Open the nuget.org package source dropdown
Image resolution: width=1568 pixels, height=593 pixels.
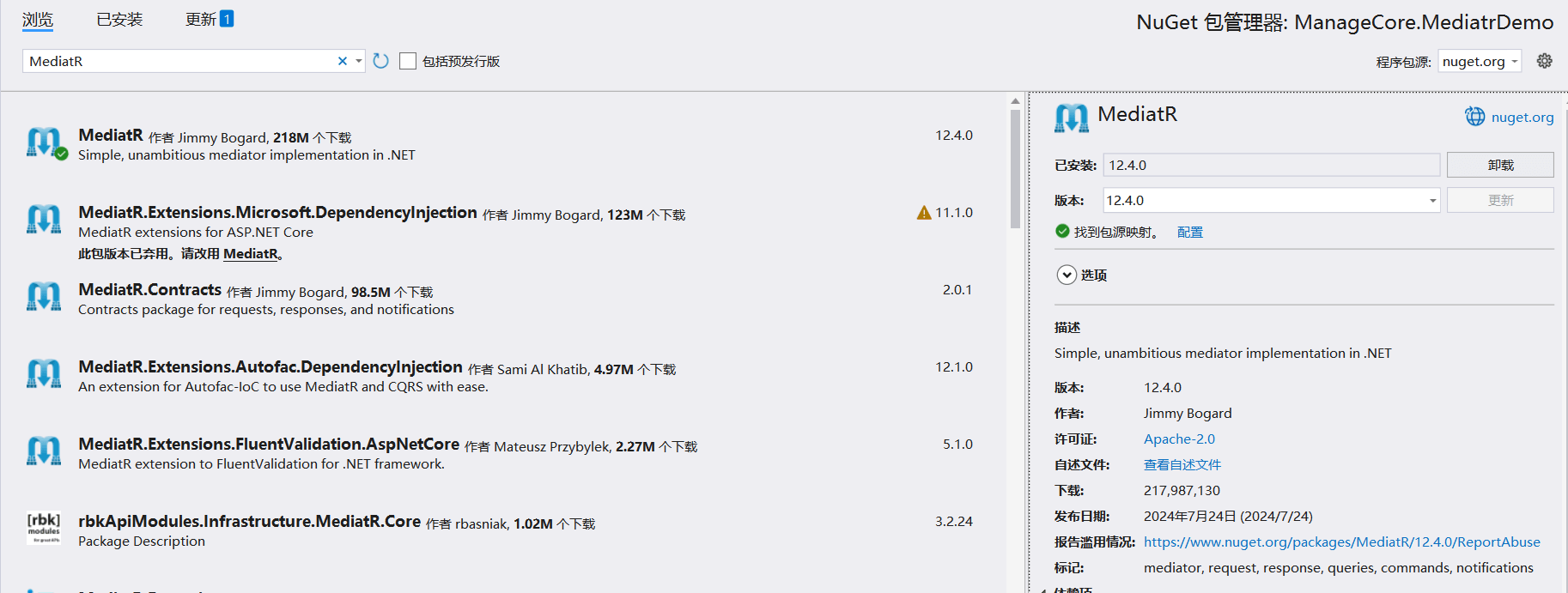click(1480, 61)
